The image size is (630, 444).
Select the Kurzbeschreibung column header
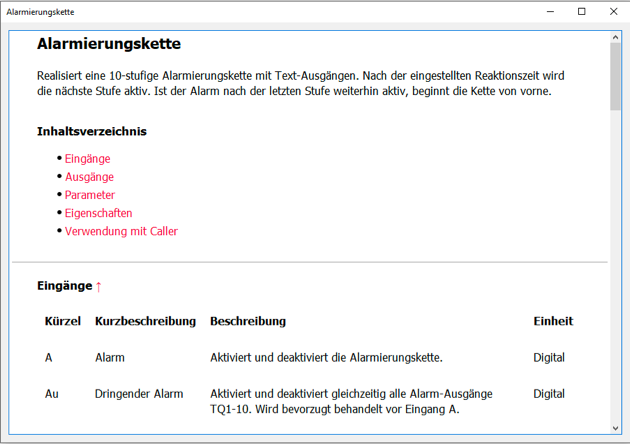pyautogui.click(x=145, y=321)
